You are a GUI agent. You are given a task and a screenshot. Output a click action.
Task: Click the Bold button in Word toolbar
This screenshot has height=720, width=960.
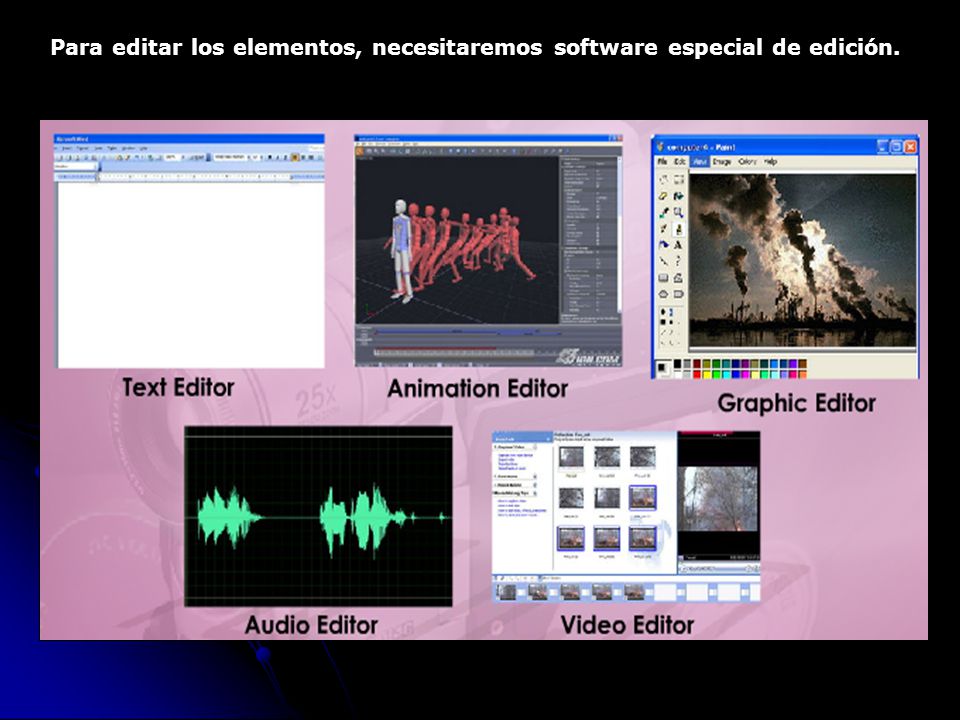[269, 157]
